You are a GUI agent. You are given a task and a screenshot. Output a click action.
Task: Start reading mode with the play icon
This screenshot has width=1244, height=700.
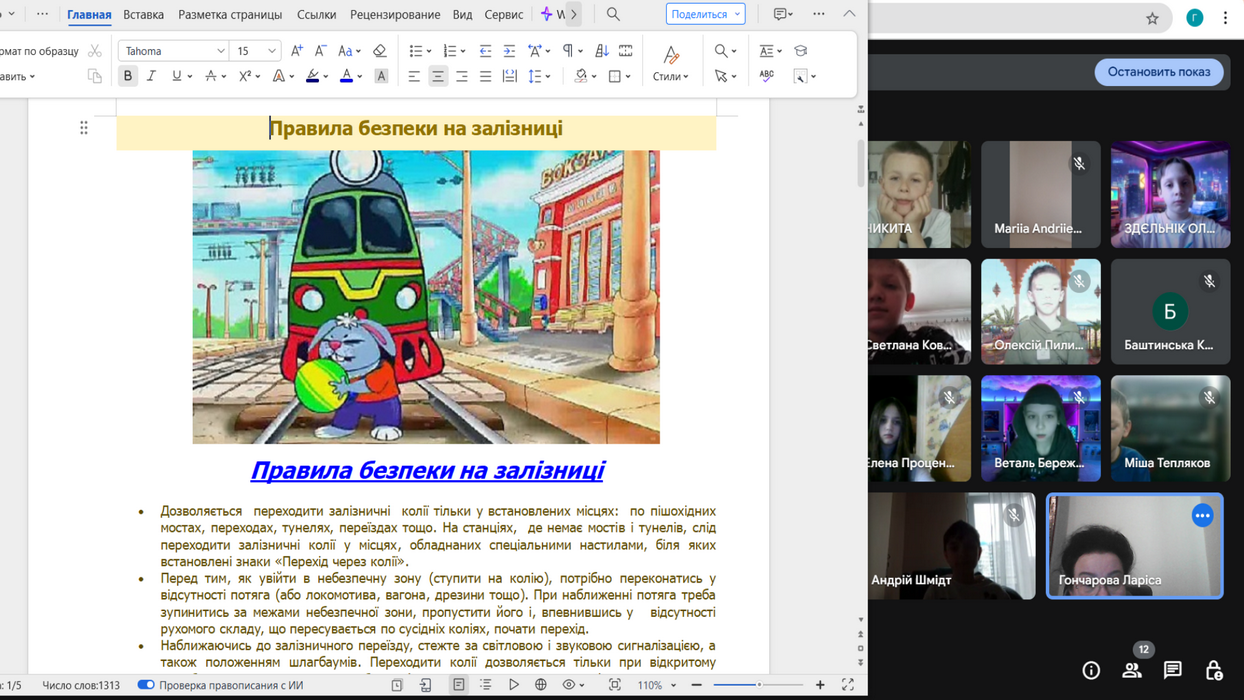[x=514, y=685]
